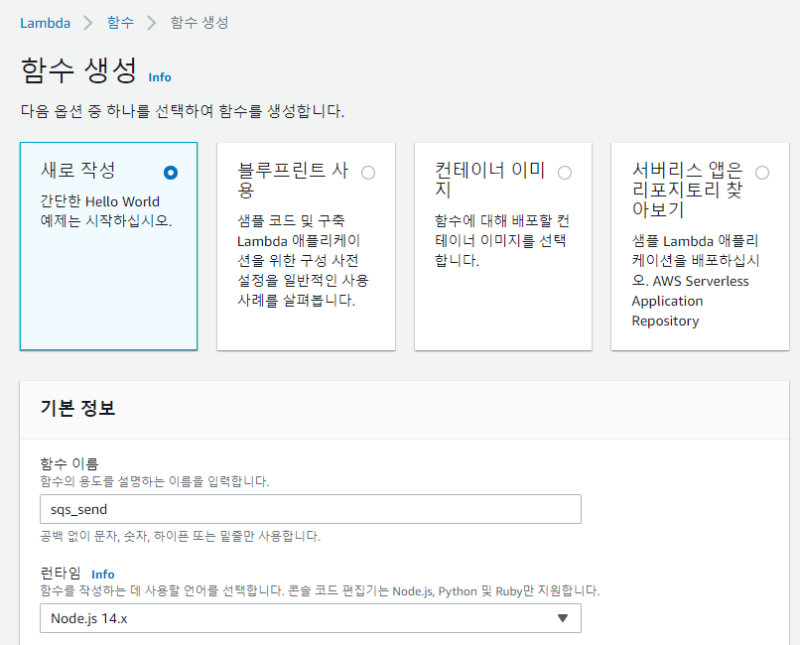Click the chevron before 함수 생성 breadcrumb
Image resolution: width=800 pixels, height=645 pixels.
click(x=152, y=22)
